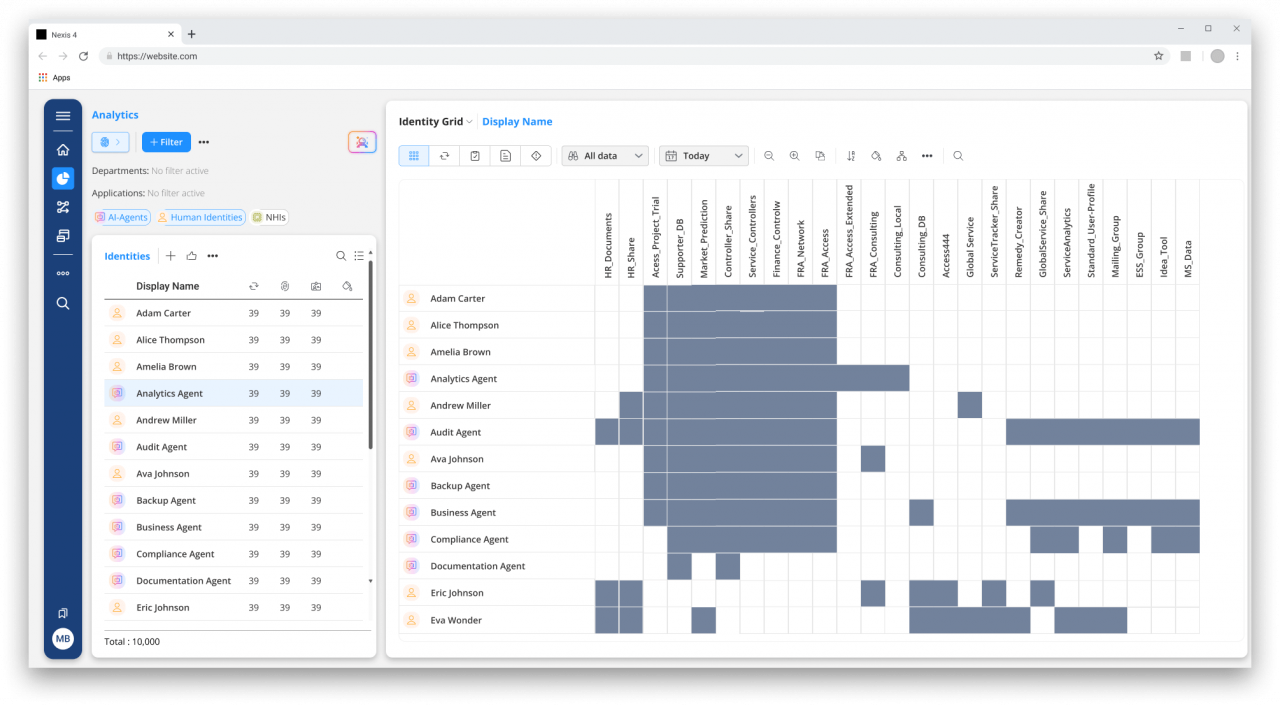
Task: Add identity using plus icon in Identities panel
Action: (170, 256)
